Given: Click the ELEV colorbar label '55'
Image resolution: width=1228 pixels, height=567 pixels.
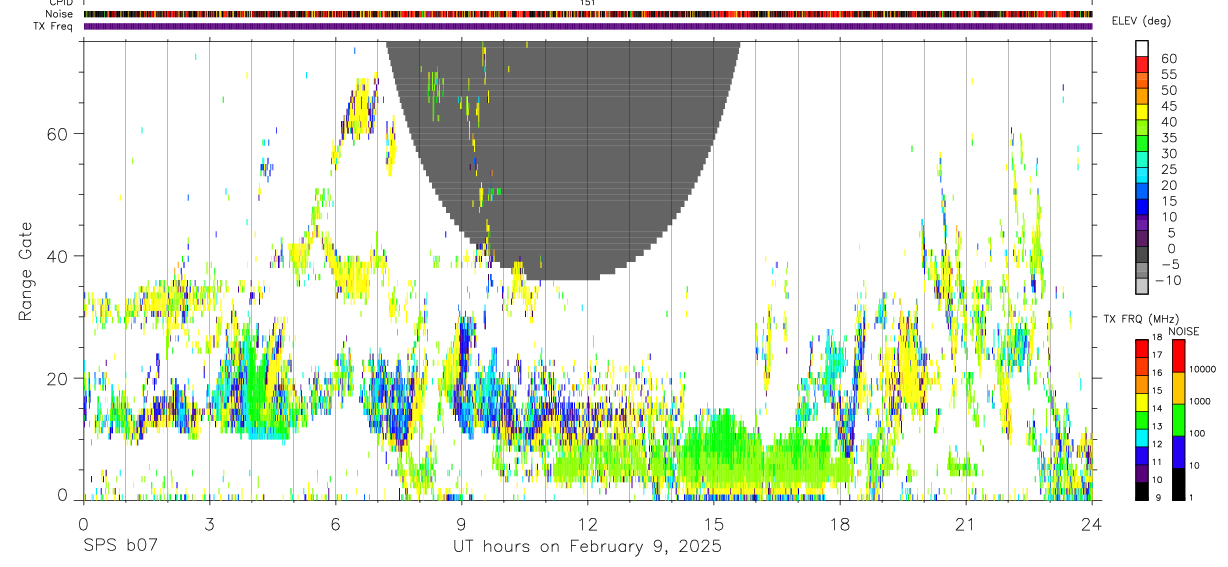Looking at the screenshot, I should 1168,75.
